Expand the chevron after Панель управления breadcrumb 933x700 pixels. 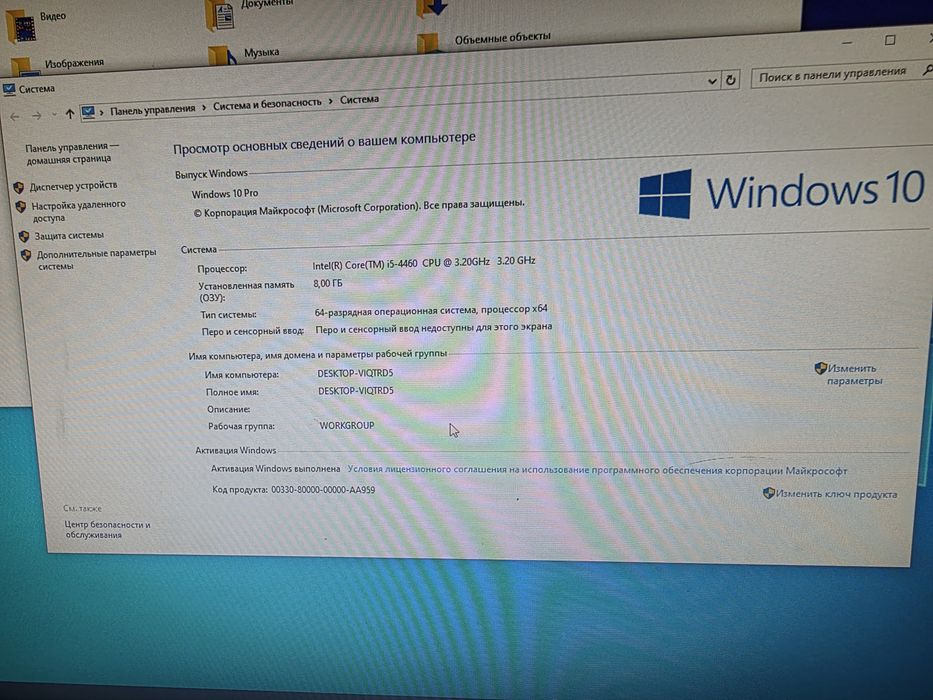204,107
